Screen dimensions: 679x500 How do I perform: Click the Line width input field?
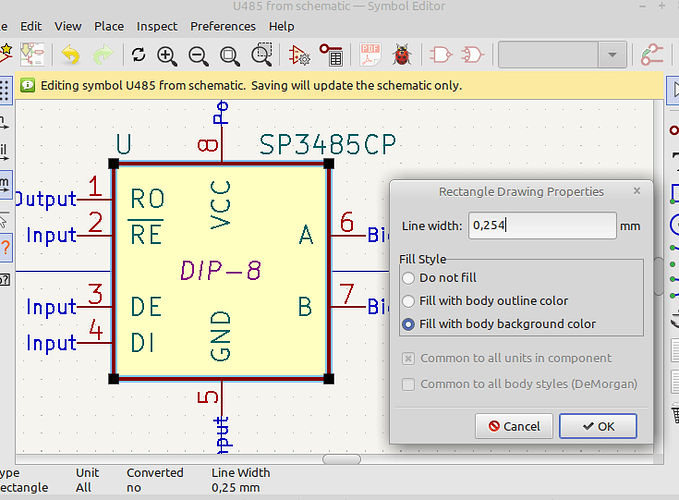(542, 226)
